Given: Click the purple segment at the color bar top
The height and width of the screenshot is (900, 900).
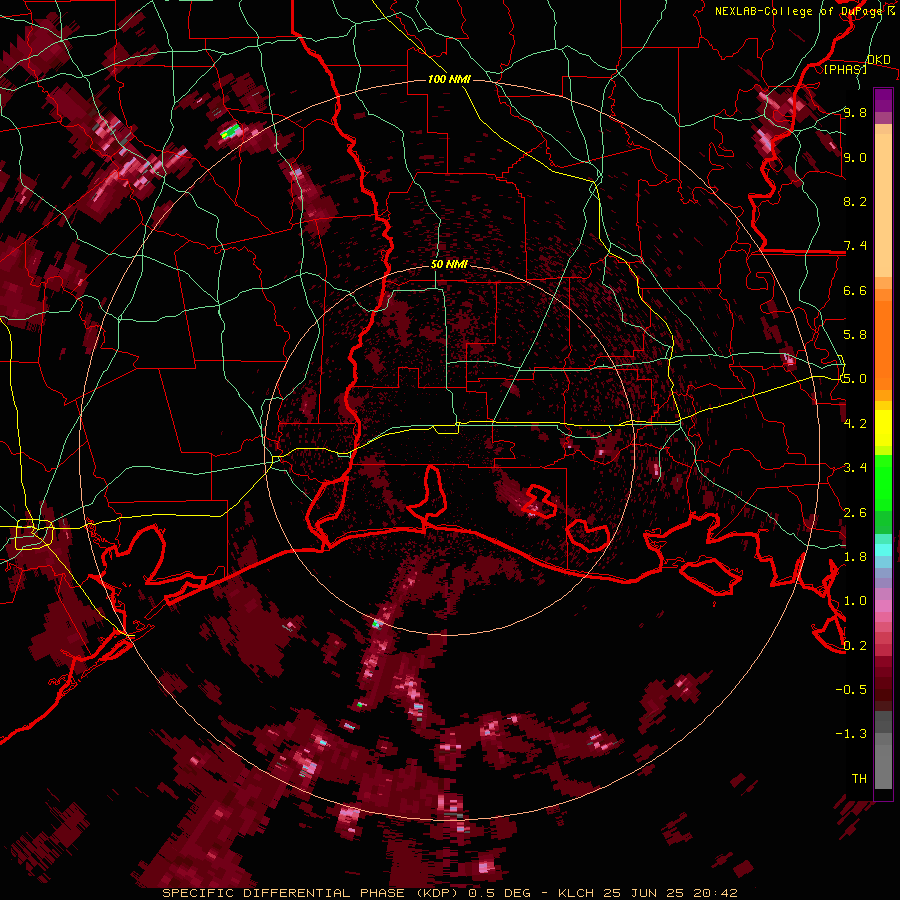Looking at the screenshot, I should (x=883, y=100).
